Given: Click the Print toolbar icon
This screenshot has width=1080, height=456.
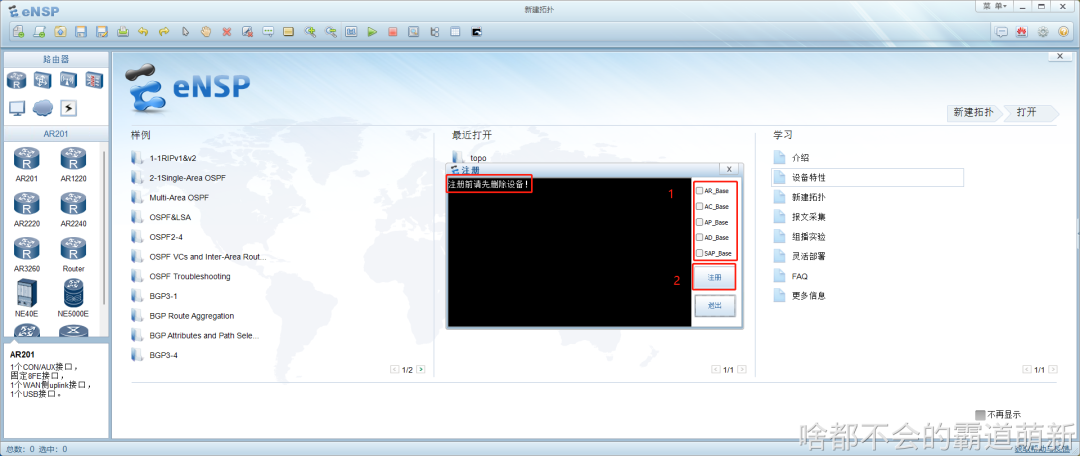Looking at the screenshot, I should (123, 32).
